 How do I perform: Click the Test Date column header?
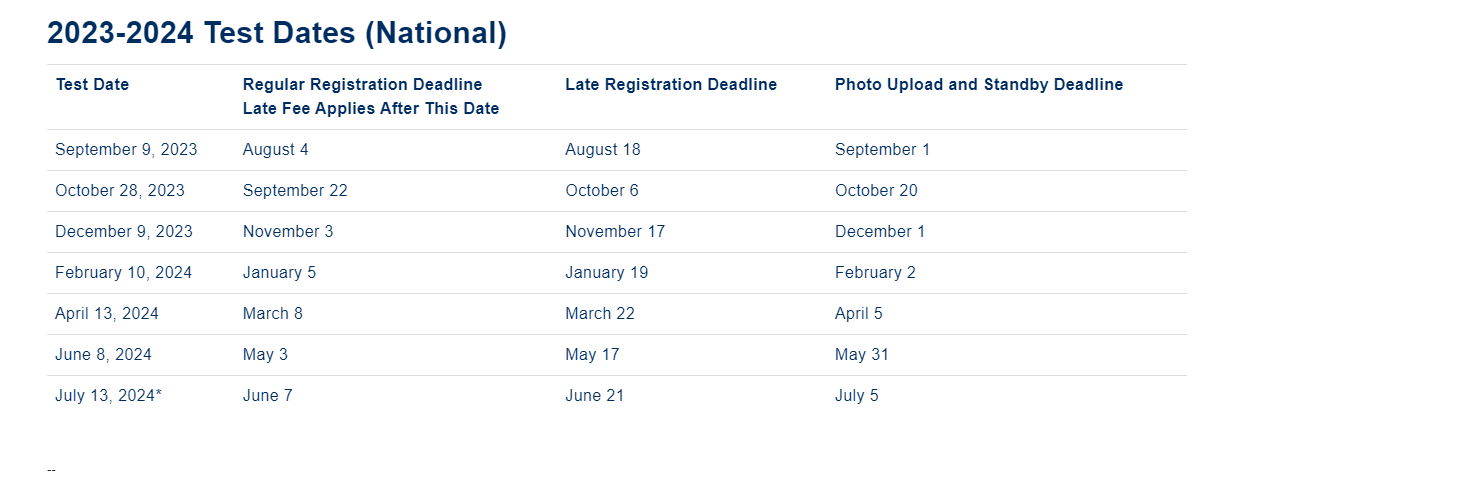coord(92,85)
